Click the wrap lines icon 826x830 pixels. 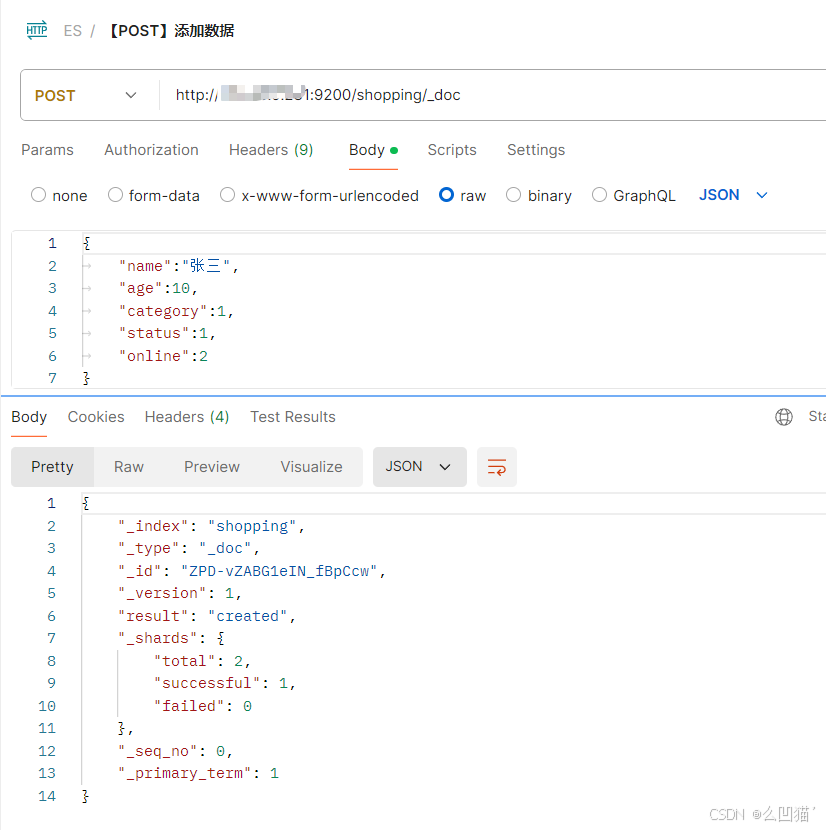point(497,467)
